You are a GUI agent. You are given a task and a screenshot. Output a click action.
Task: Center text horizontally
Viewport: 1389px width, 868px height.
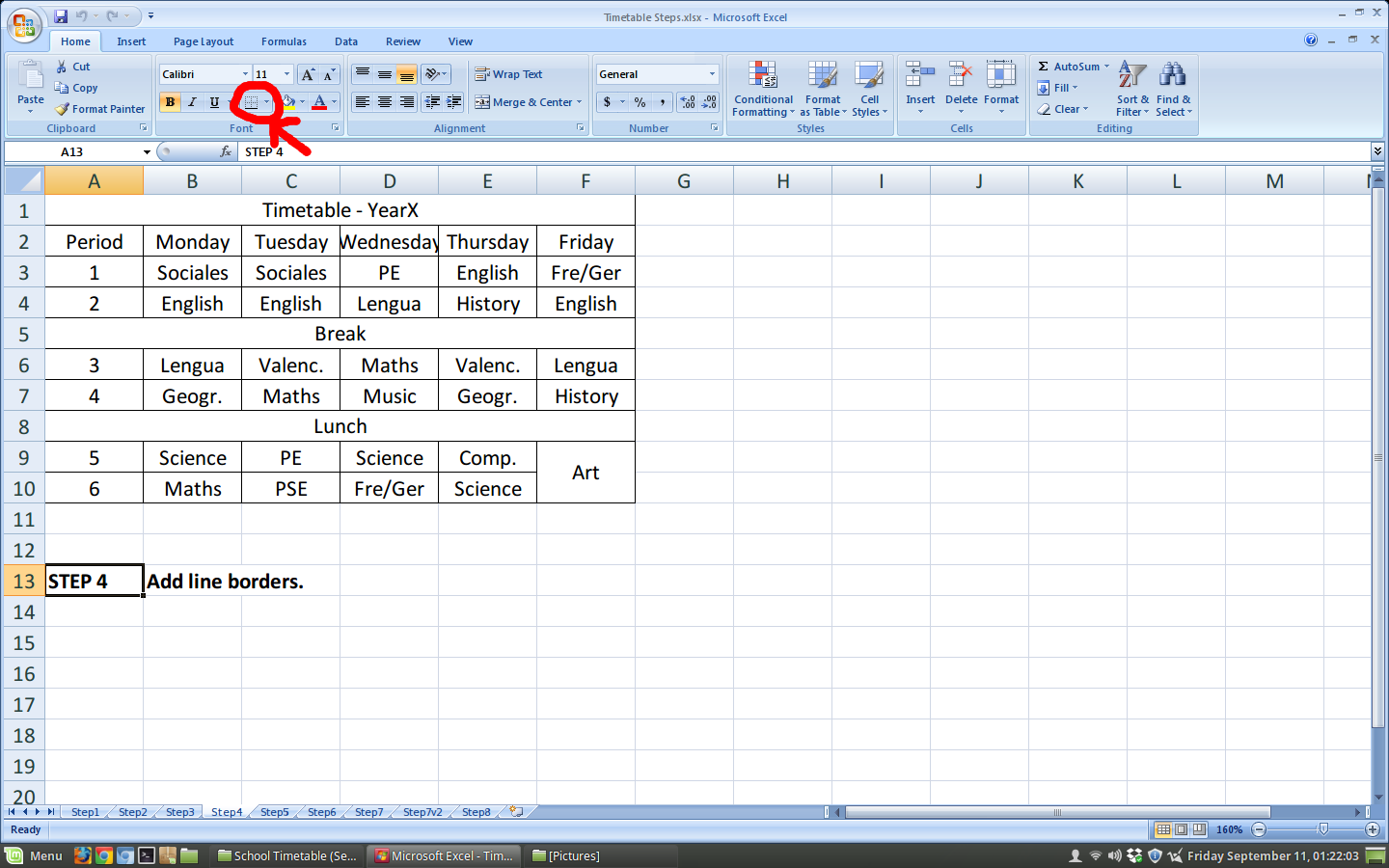[385, 102]
